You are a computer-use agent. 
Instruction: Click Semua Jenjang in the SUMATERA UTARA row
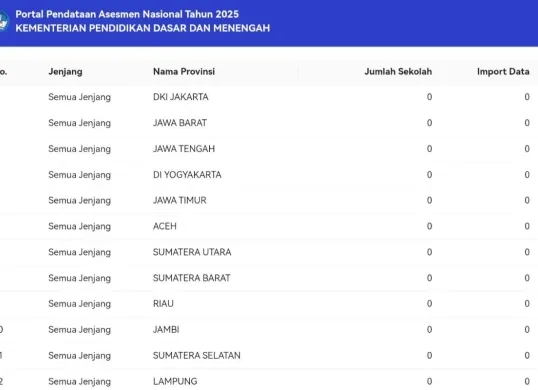click(80, 252)
